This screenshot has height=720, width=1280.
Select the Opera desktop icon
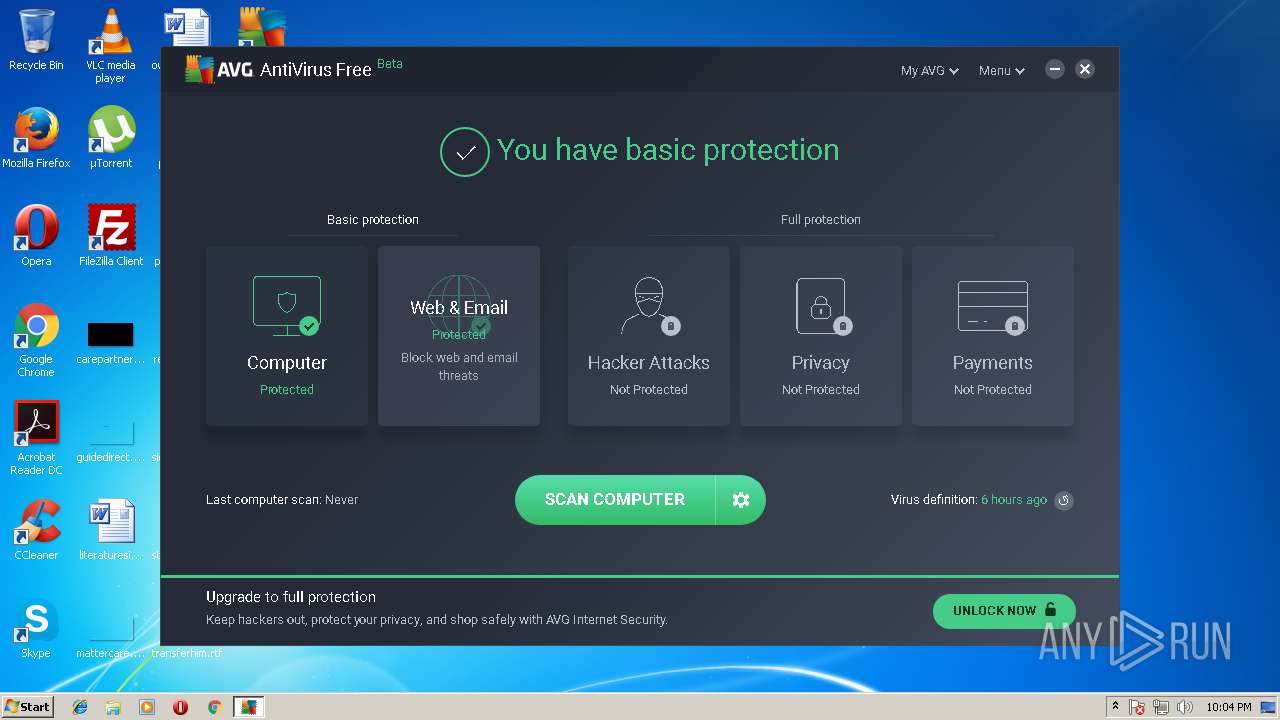point(36,236)
